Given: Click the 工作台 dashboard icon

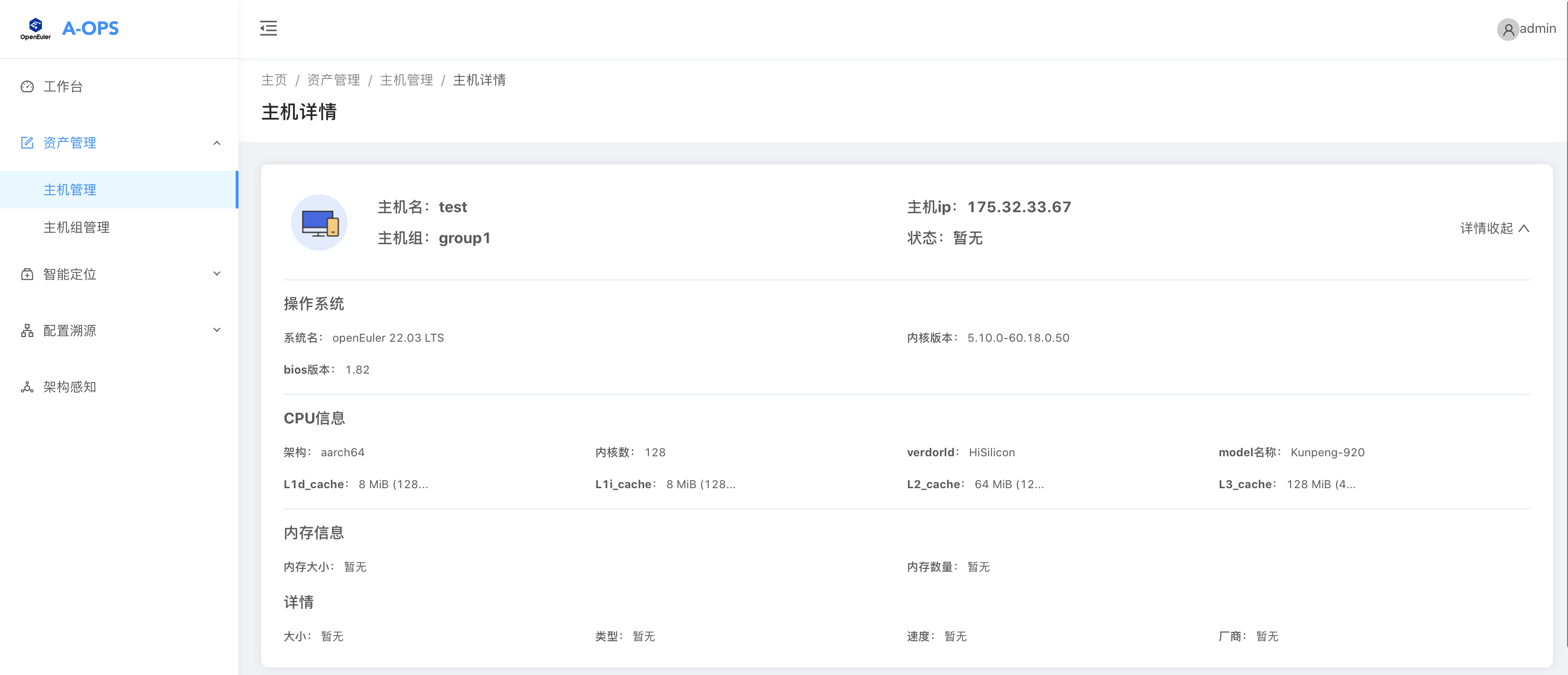Looking at the screenshot, I should [27, 86].
